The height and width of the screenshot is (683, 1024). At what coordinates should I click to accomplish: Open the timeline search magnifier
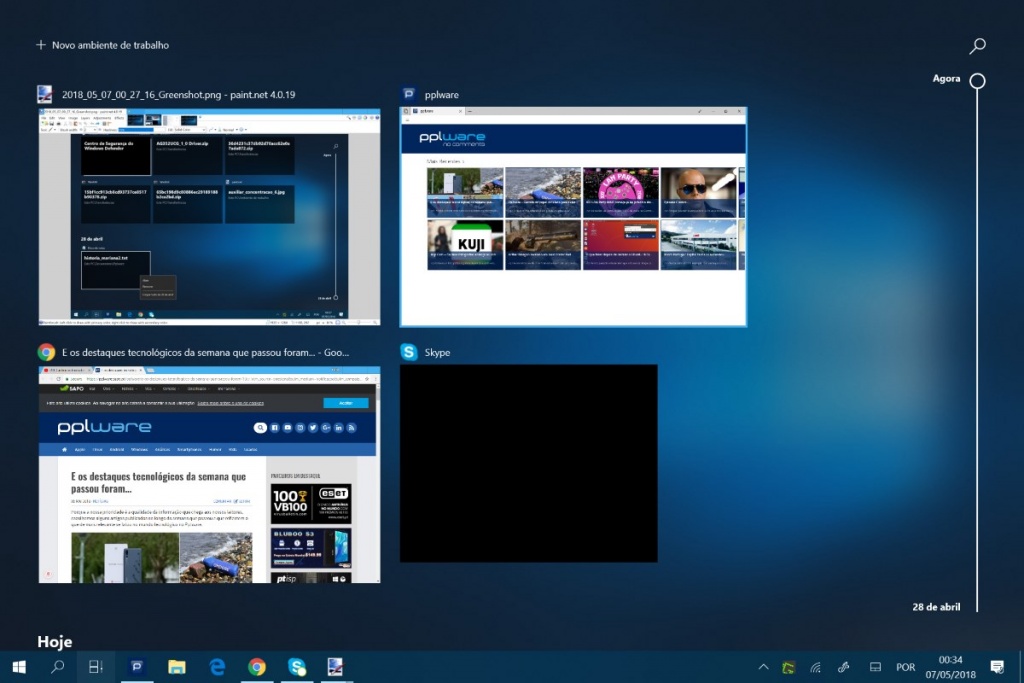point(977,45)
